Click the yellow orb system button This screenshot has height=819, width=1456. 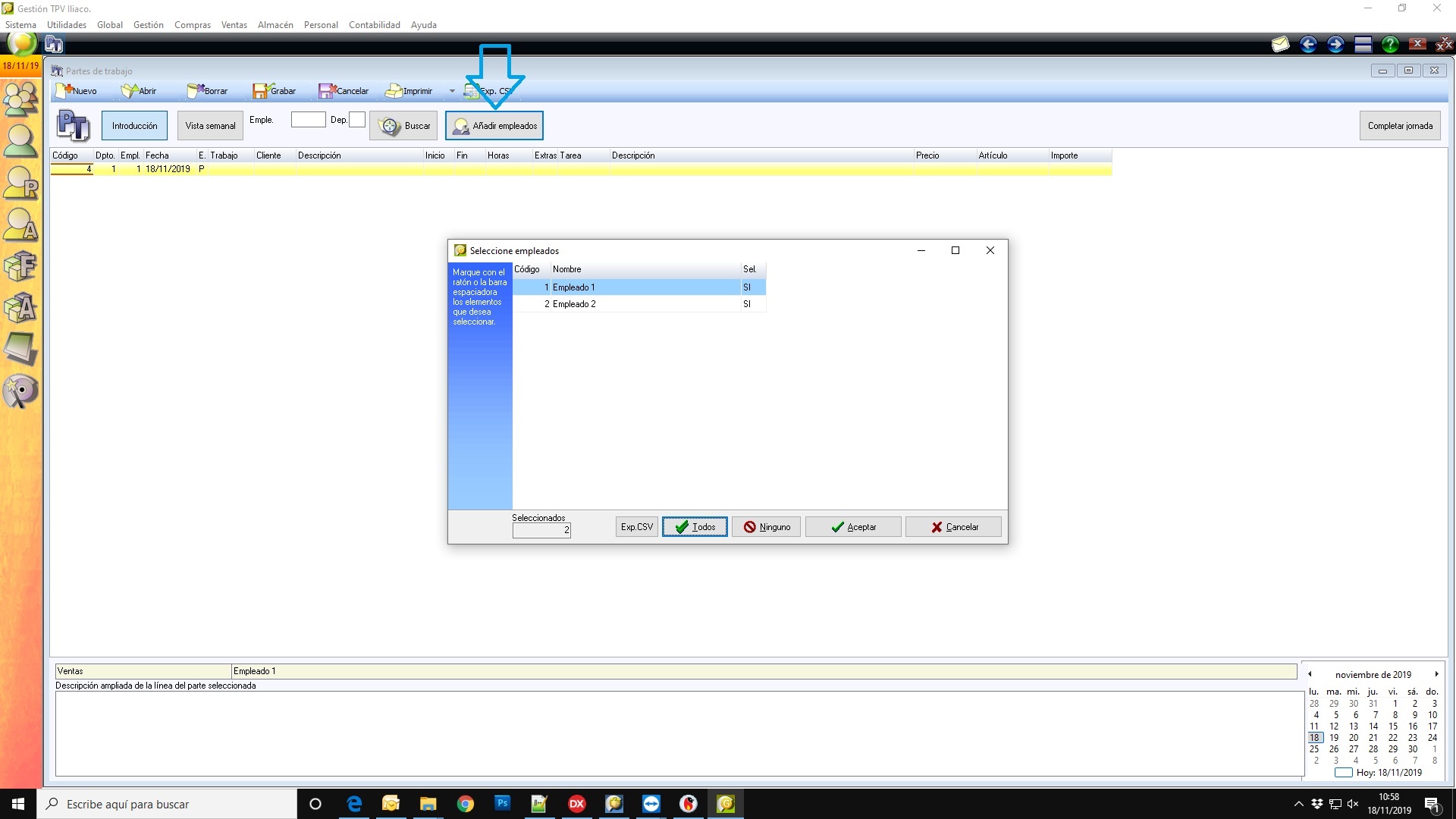(x=21, y=43)
